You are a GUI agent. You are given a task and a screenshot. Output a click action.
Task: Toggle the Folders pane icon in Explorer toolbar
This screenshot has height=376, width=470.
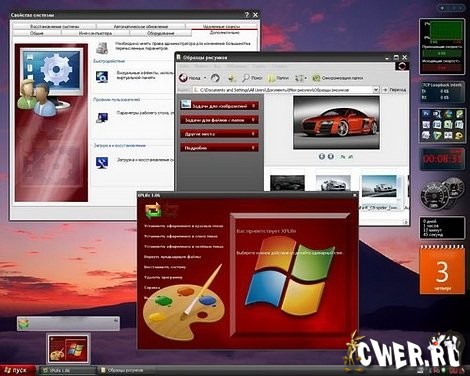(x=271, y=78)
